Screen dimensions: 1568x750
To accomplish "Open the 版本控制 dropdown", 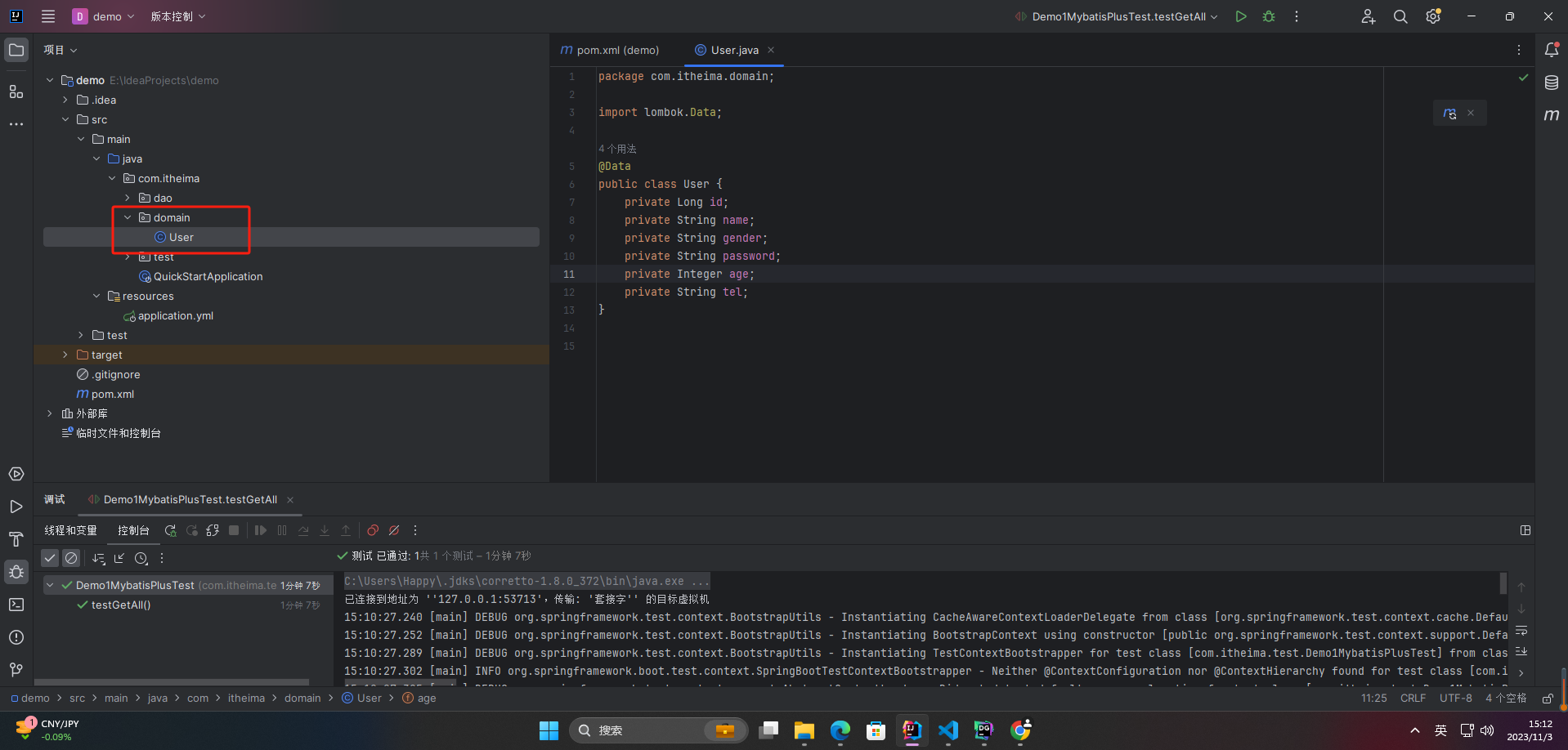I will [177, 16].
